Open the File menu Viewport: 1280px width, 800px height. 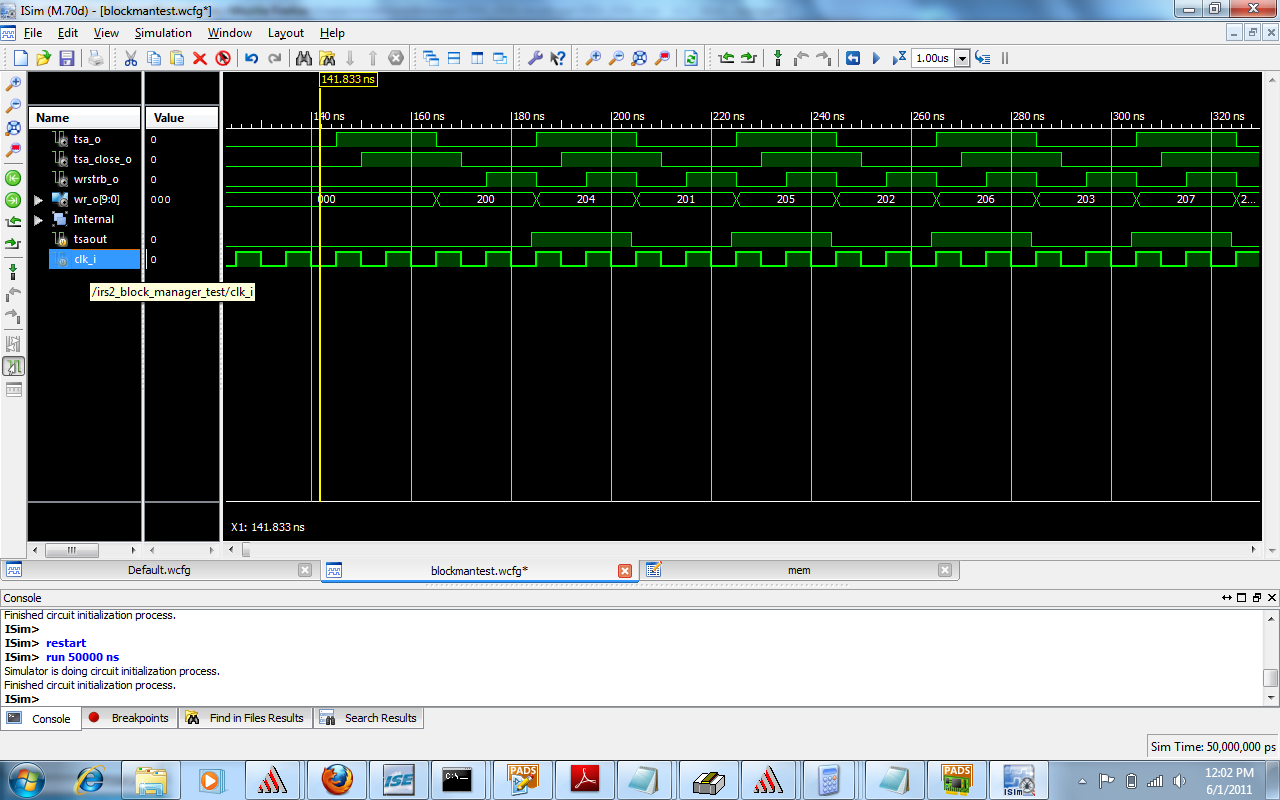(33, 33)
